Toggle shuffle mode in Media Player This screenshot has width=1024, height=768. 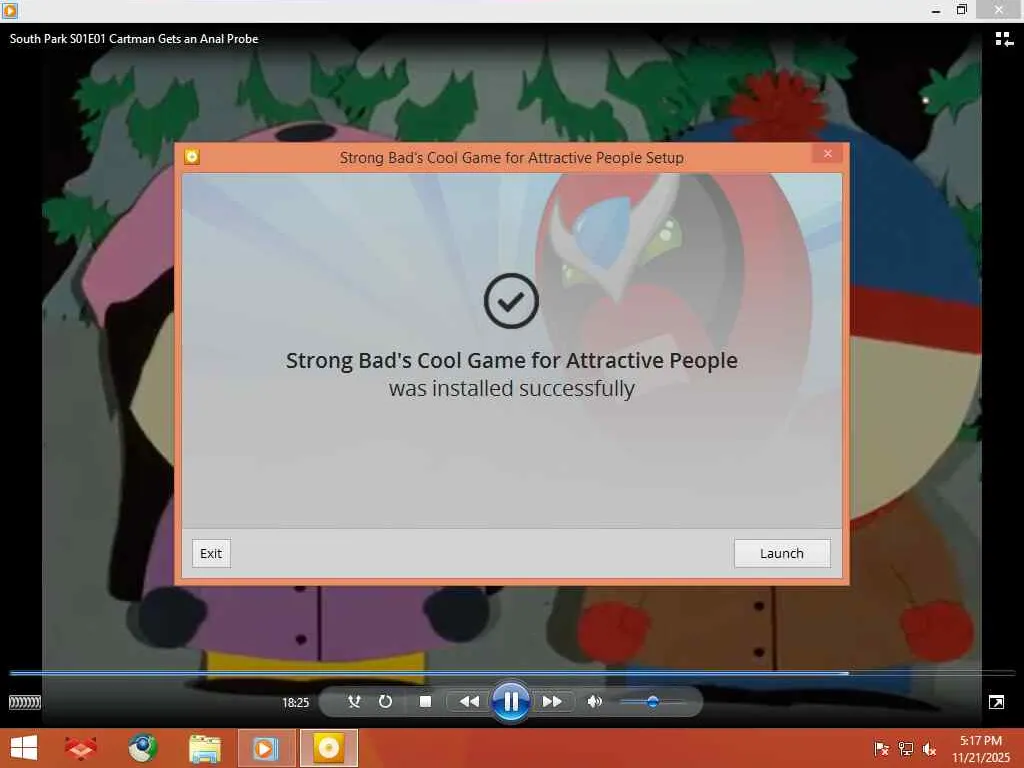click(x=354, y=701)
